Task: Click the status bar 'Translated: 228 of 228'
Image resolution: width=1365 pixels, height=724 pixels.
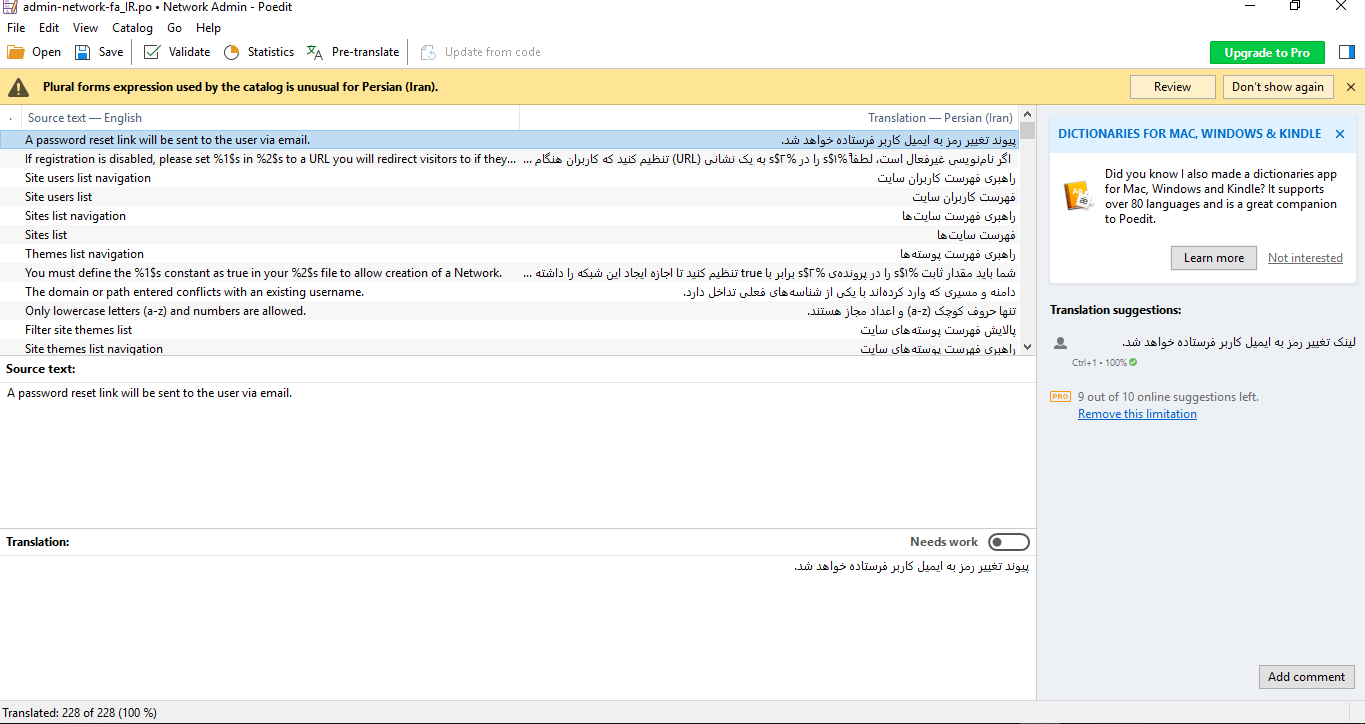Action: [x=80, y=713]
